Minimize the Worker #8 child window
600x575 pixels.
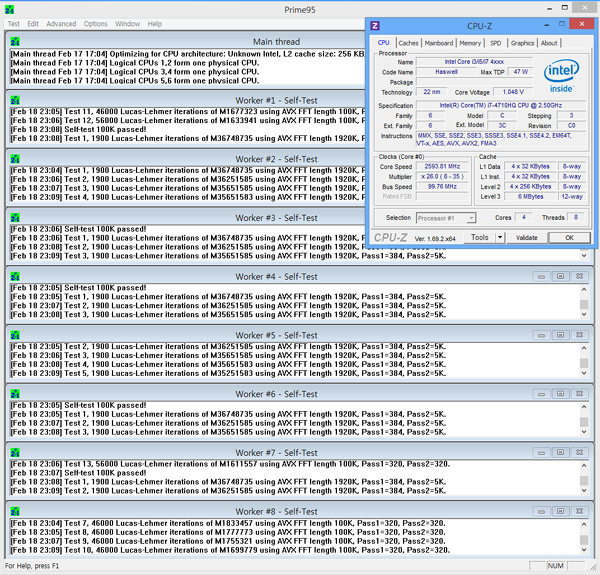pyautogui.click(x=541, y=511)
